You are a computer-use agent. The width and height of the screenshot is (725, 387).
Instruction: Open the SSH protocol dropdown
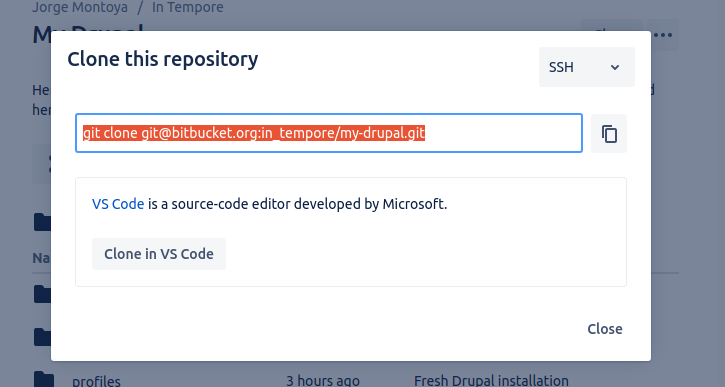point(587,67)
